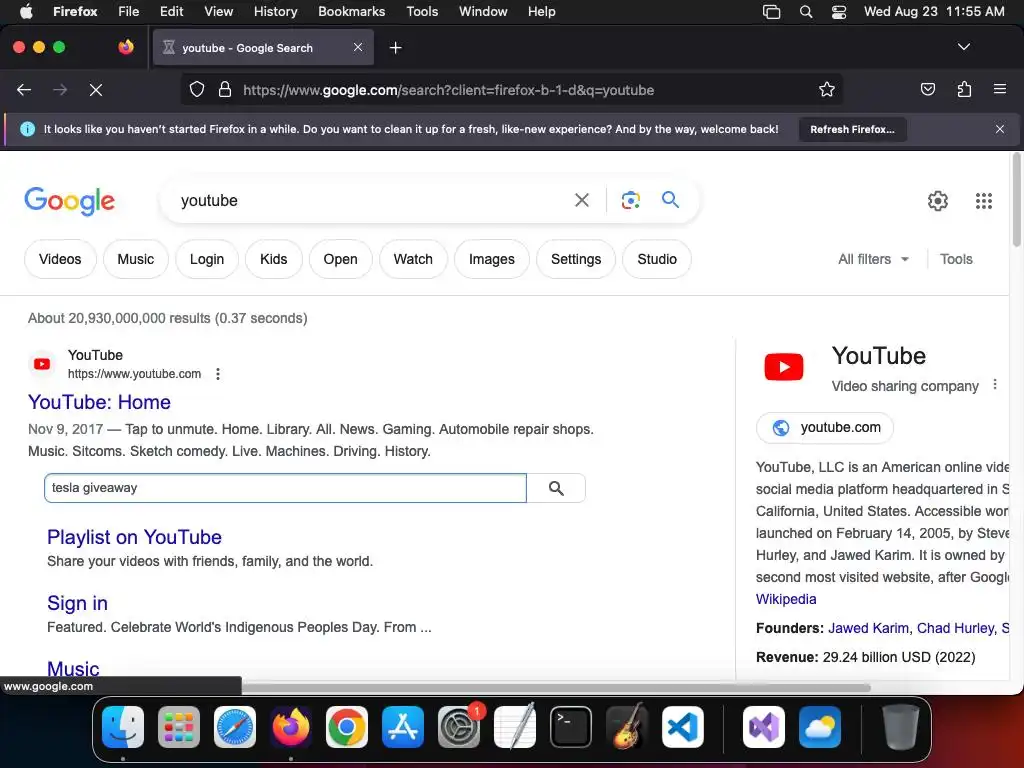Open the YouTube: Home result link

[x=99, y=402]
